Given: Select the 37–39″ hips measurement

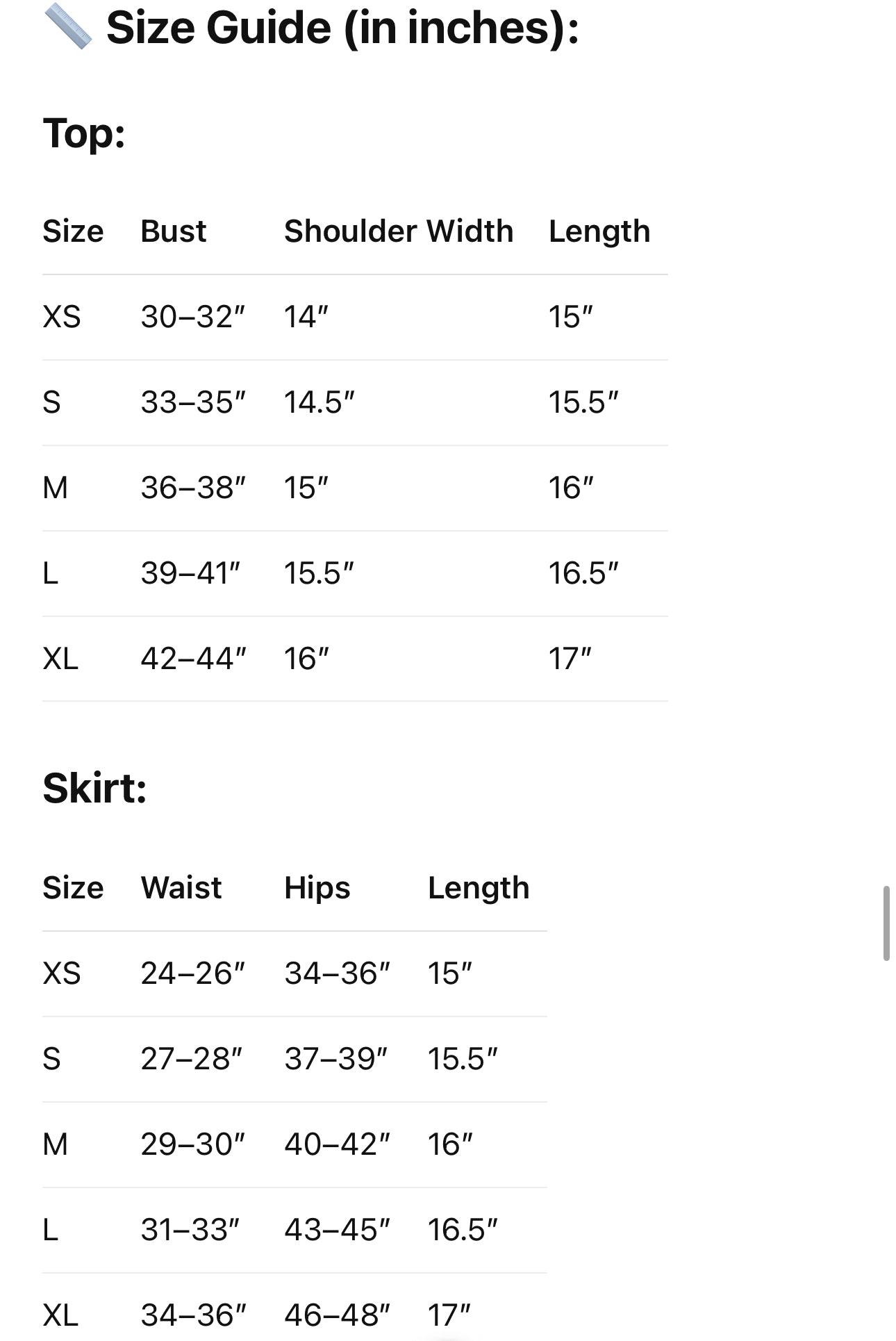Looking at the screenshot, I should pos(336,1059).
